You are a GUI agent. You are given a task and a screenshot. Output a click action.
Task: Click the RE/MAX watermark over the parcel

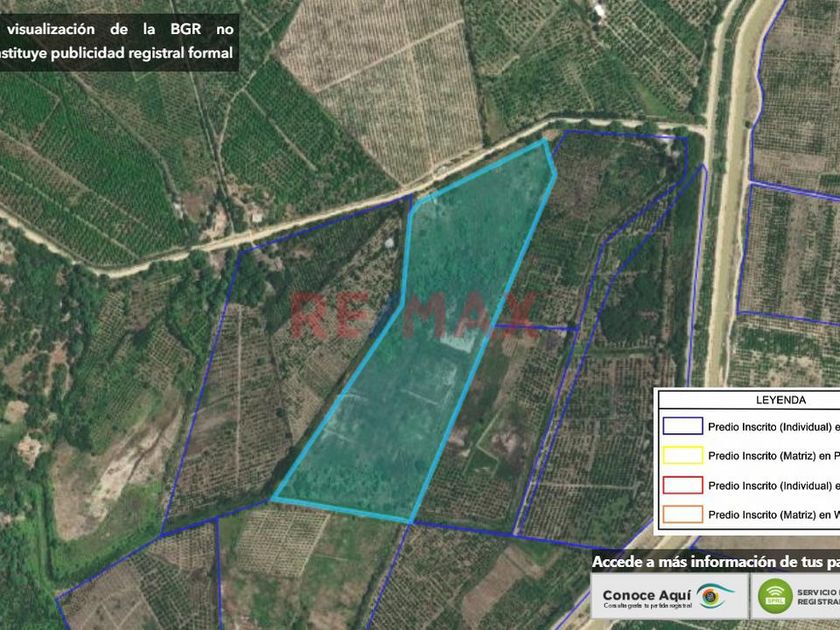pos(412,316)
